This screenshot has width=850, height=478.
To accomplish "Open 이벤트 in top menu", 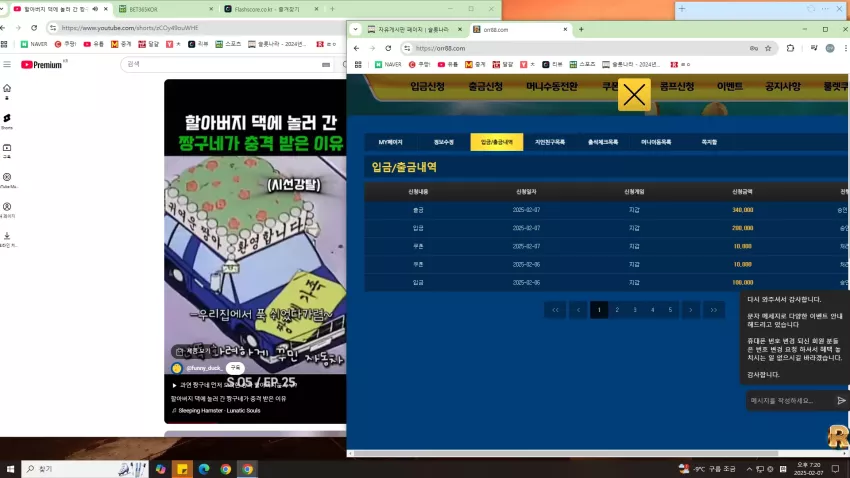I will 730,87.
